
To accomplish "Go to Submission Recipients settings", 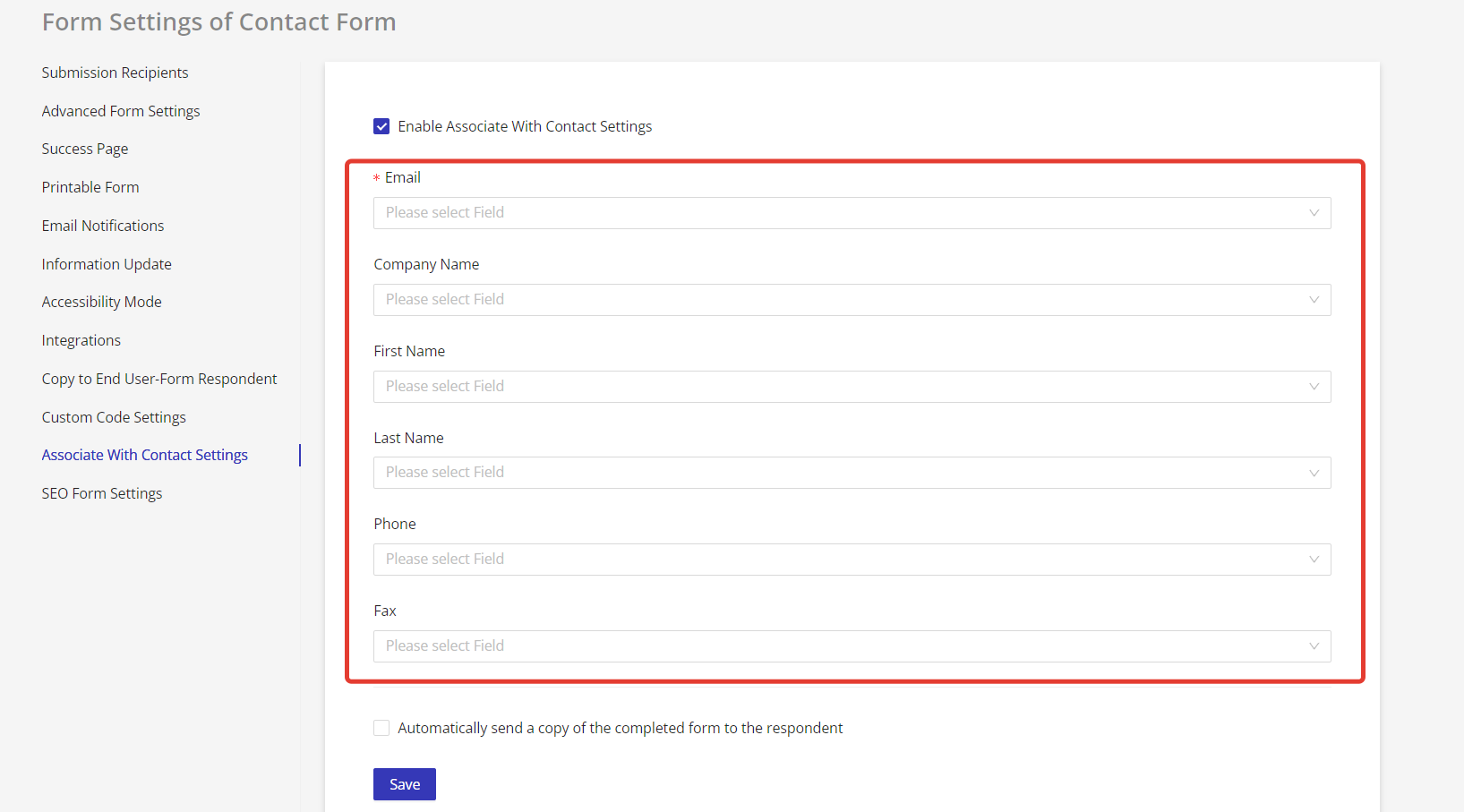I will click(115, 73).
